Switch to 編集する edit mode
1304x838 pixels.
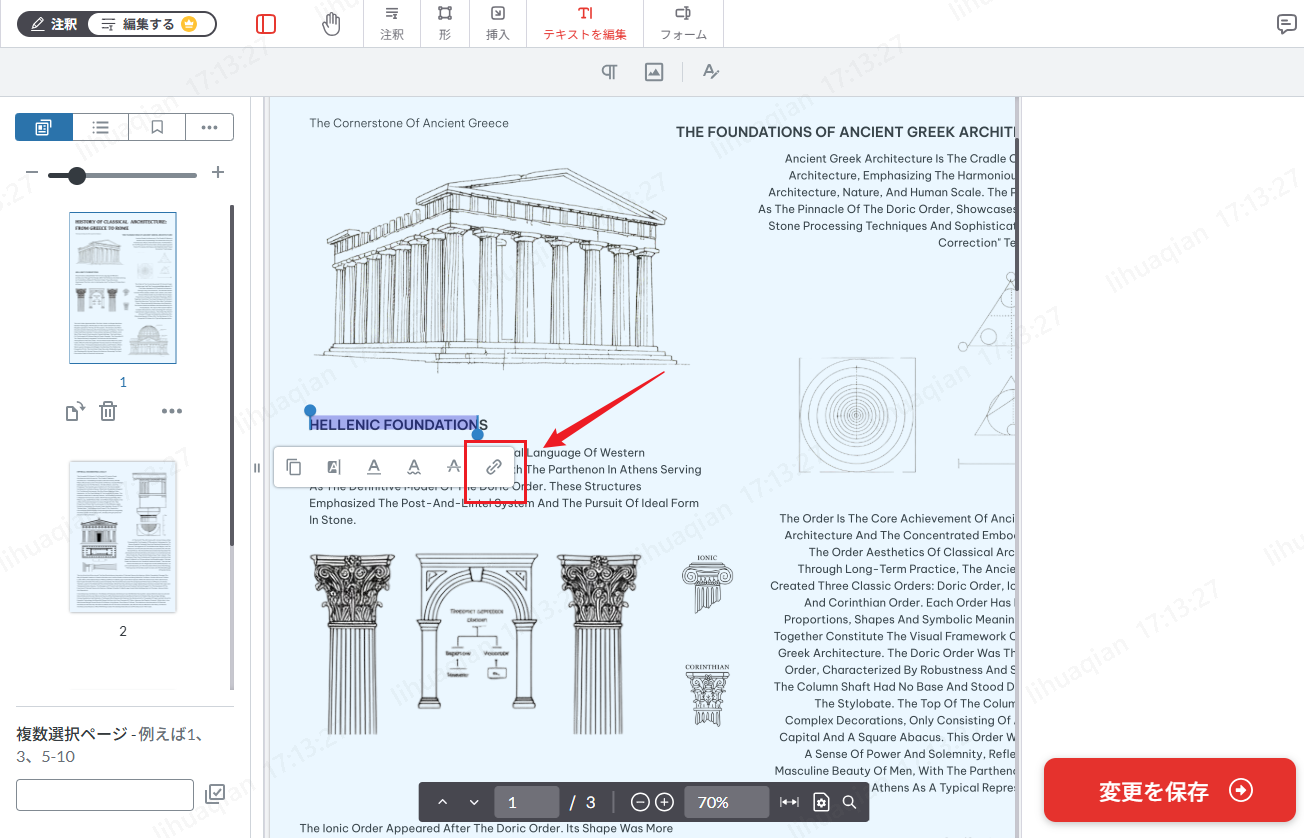[151, 24]
